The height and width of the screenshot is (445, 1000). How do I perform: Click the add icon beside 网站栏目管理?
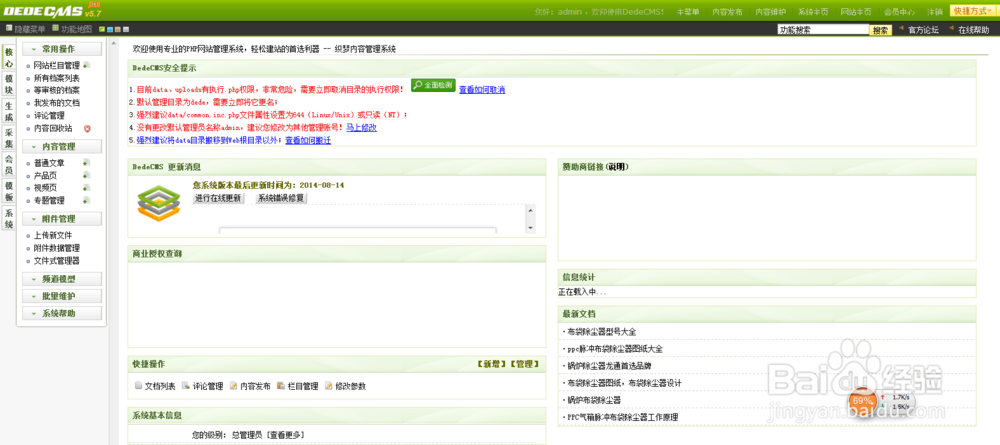click(86, 65)
